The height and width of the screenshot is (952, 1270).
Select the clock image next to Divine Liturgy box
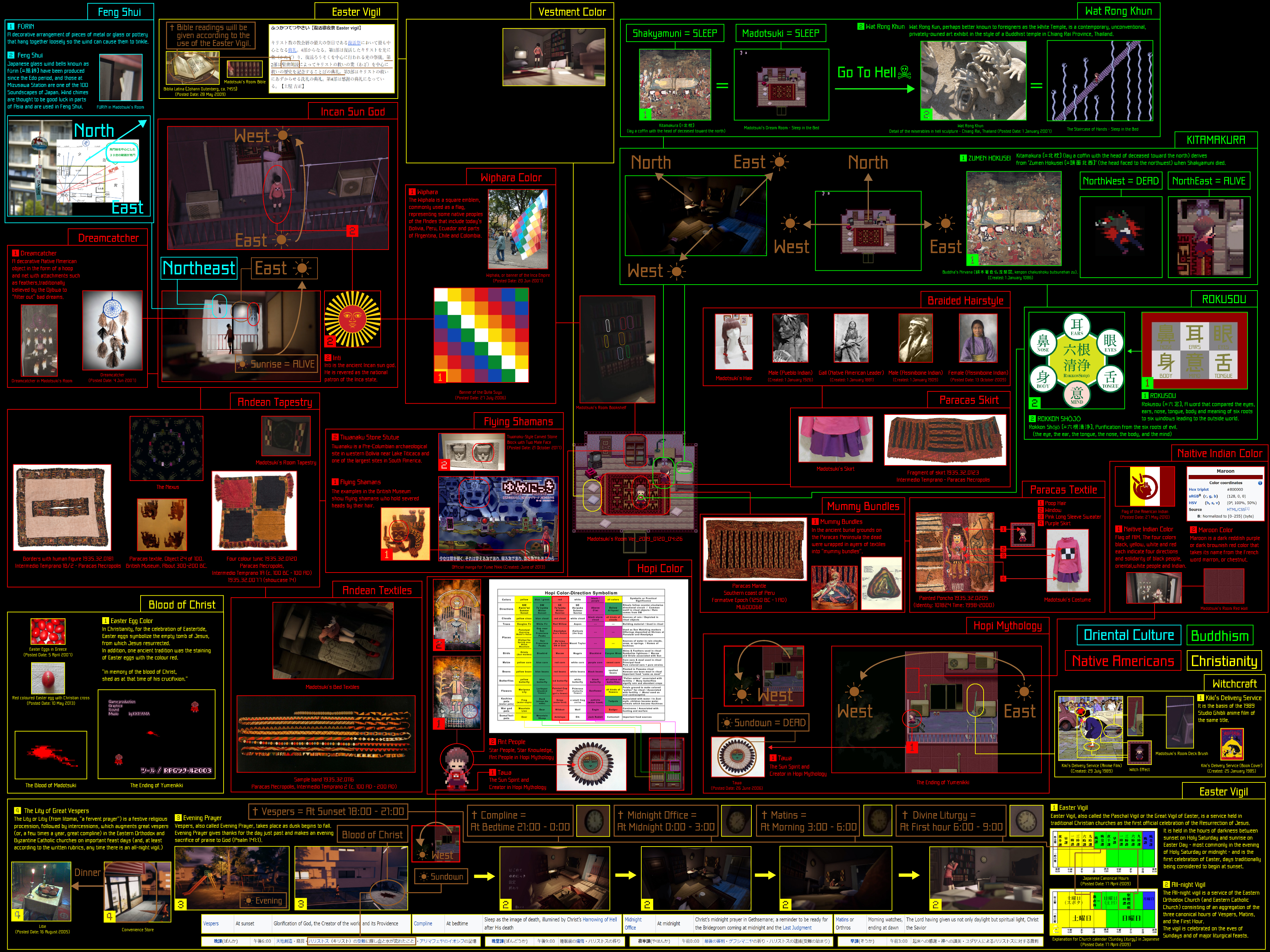click(1026, 820)
